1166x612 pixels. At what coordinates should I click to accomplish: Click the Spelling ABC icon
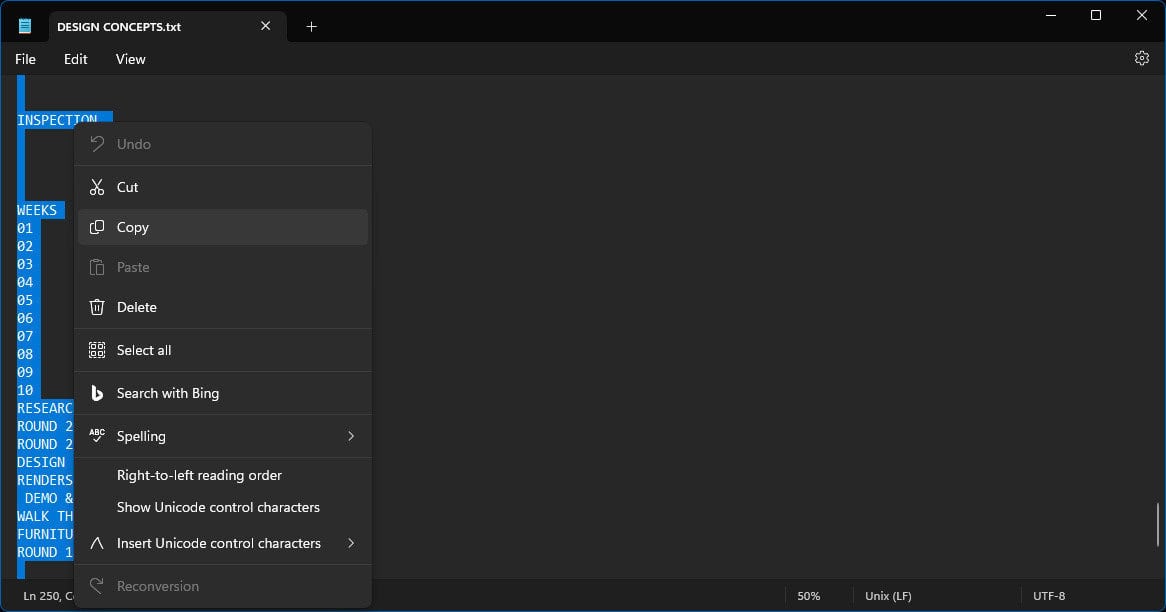[97, 436]
